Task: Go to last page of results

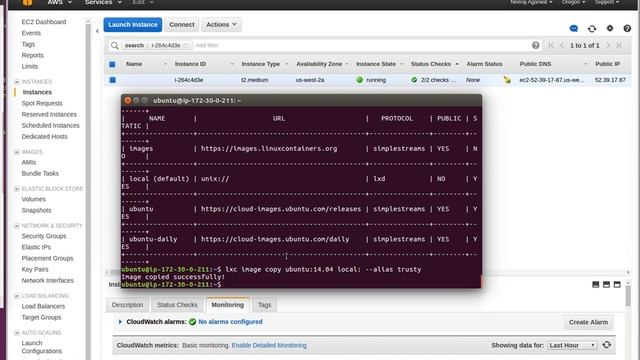Action: coord(619,45)
